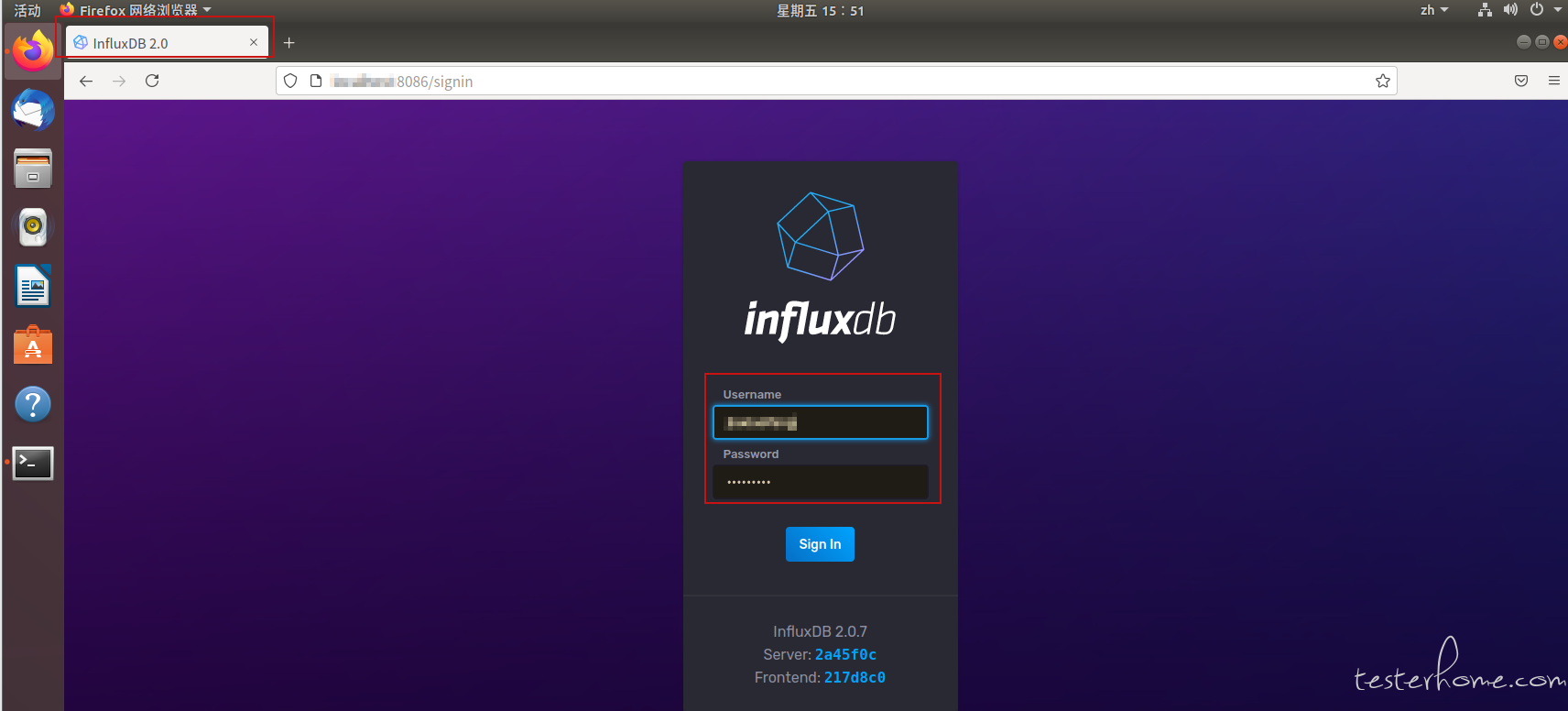Open the volume indicator in top bar
Screen dimensions: 1568x711
click(1510, 10)
